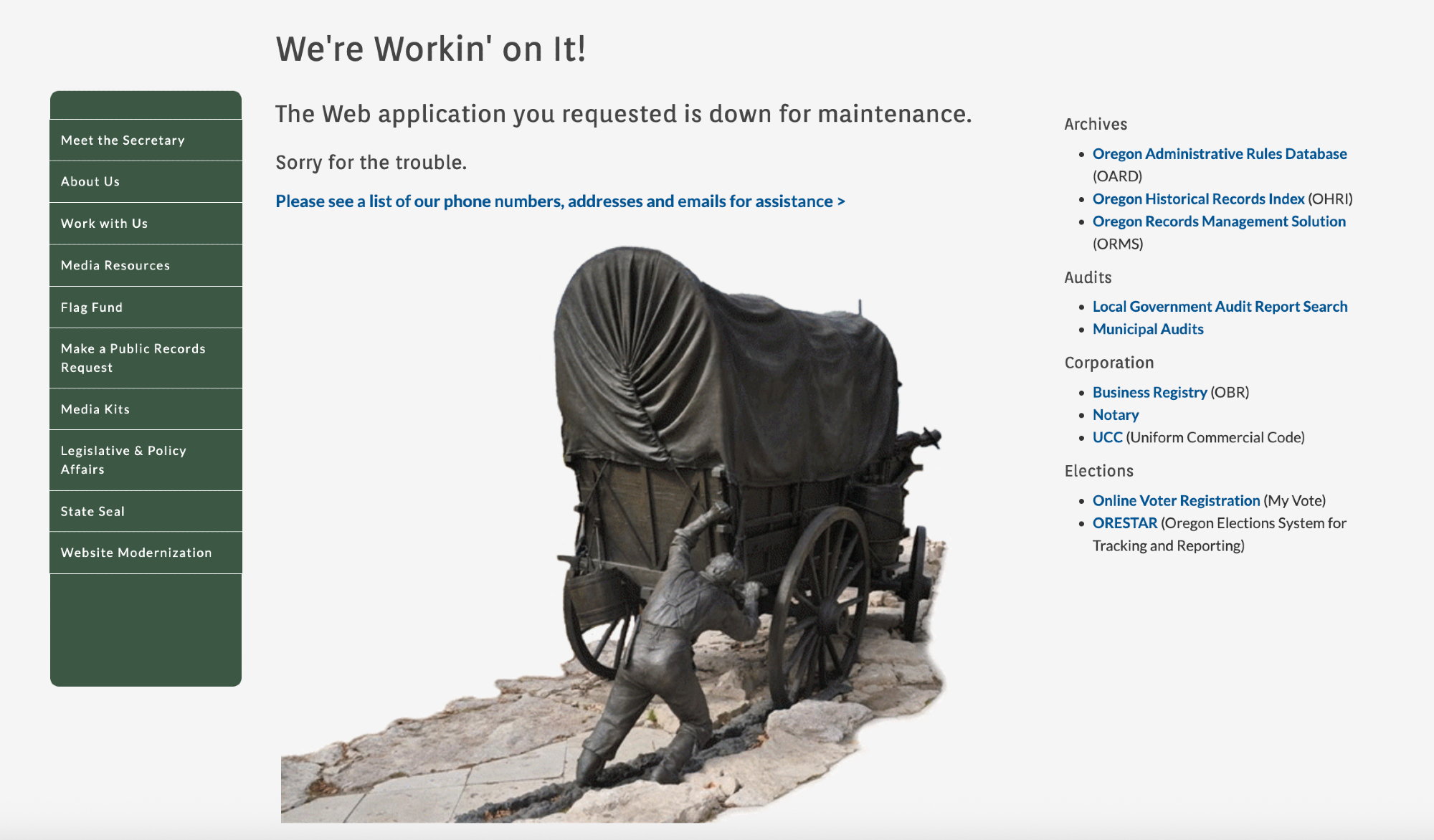Open Make a Public Records Request
This screenshot has height=840, width=1434.
tap(133, 358)
